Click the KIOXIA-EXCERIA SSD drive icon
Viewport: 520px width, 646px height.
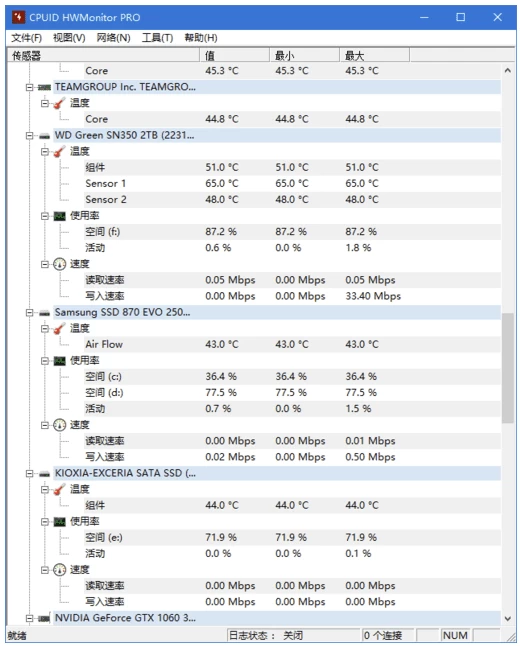point(44,474)
